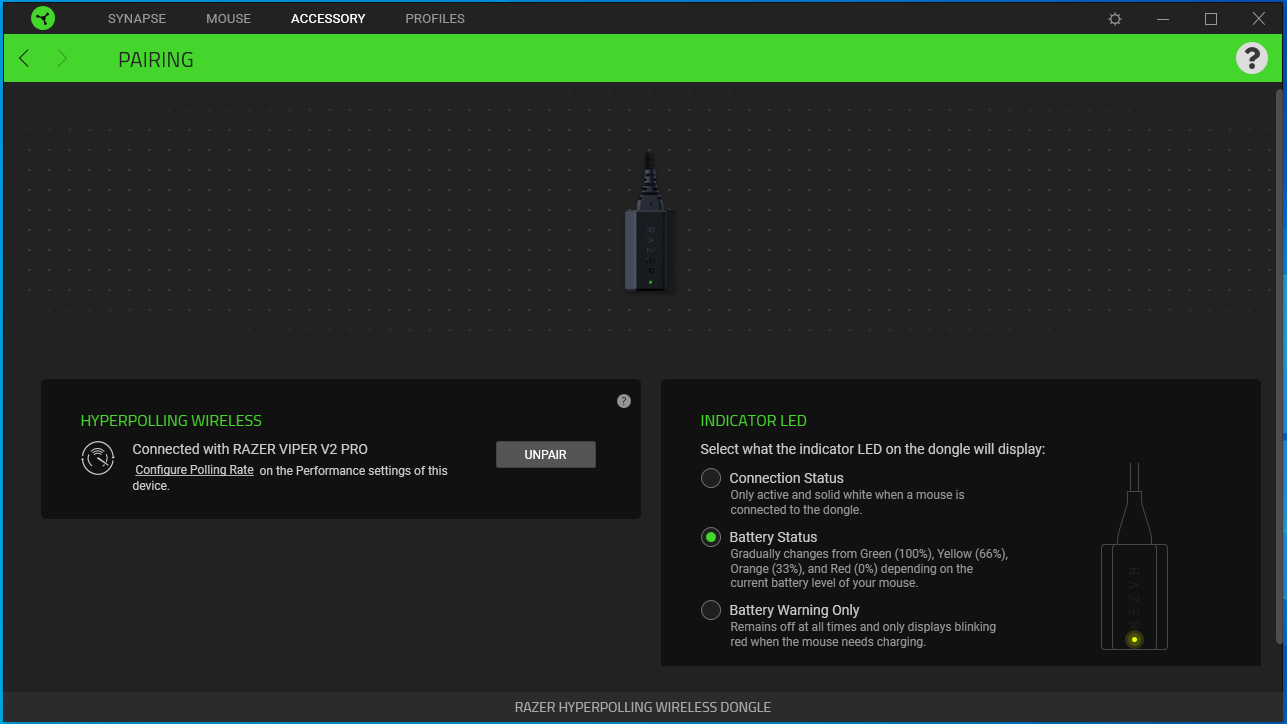Select the Connection Status option
The height and width of the screenshot is (724, 1287).
coord(710,478)
